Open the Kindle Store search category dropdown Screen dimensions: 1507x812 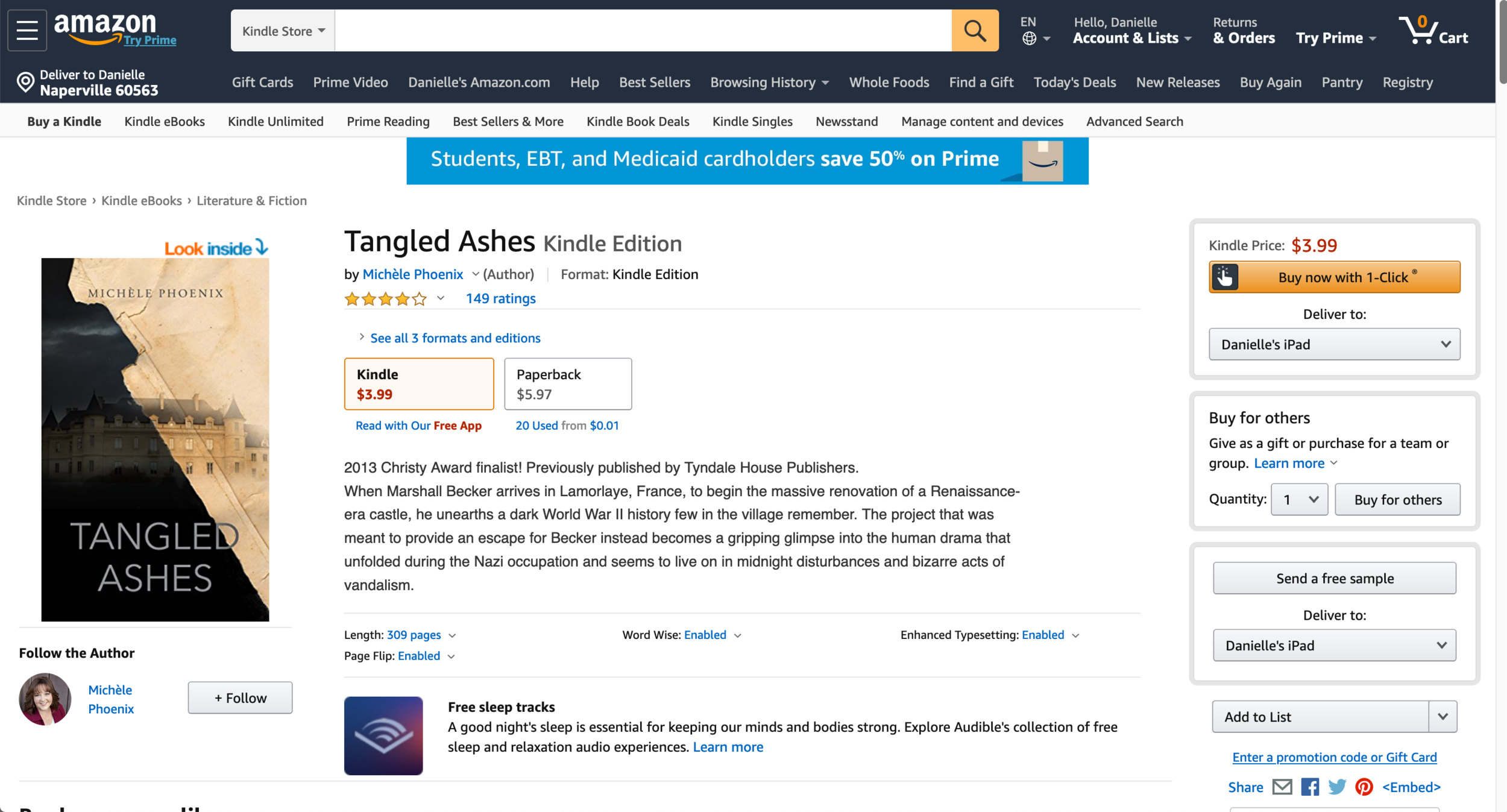point(283,30)
